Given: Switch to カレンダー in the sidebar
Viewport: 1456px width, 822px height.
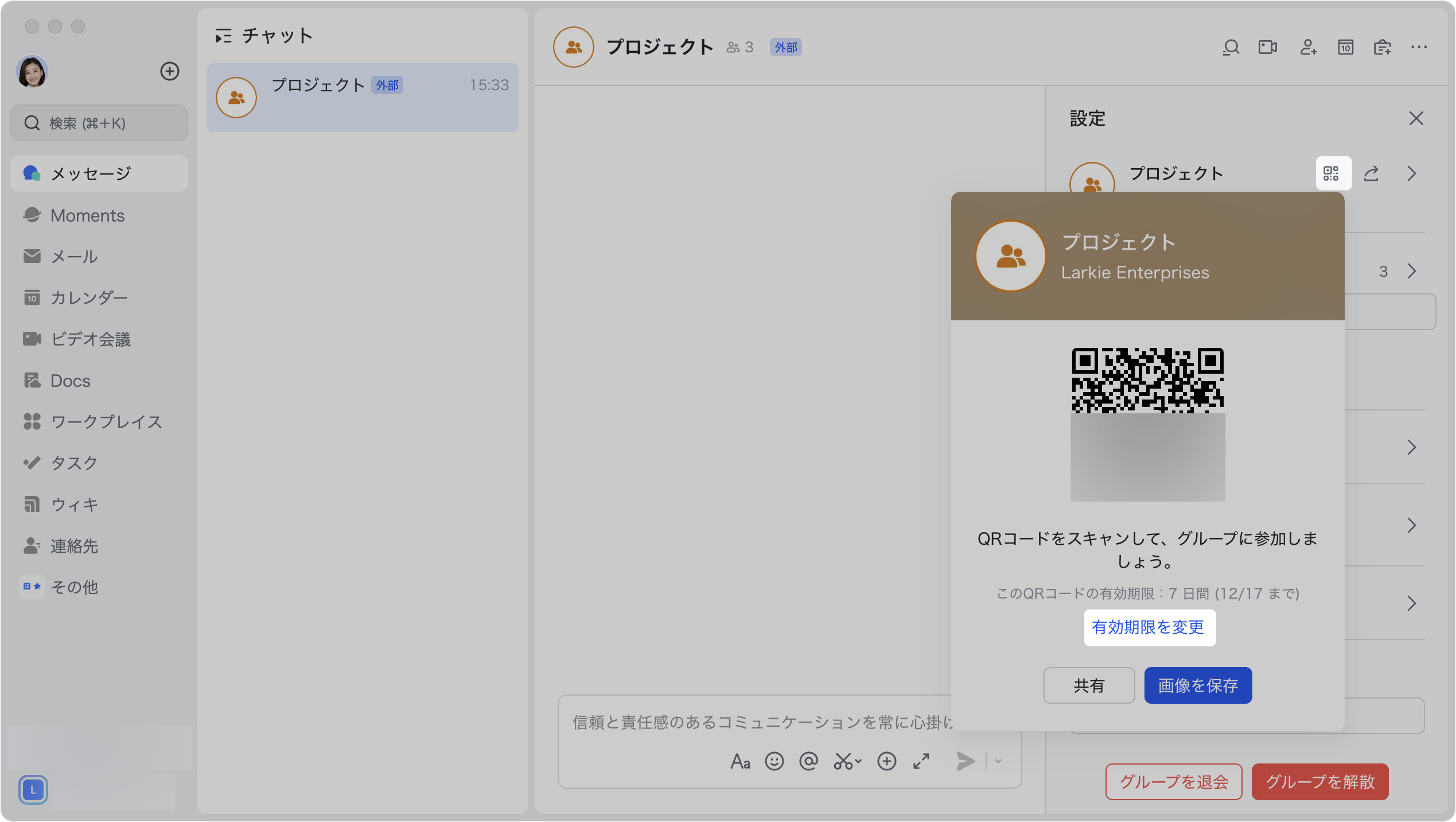Looking at the screenshot, I should [89, 298].
